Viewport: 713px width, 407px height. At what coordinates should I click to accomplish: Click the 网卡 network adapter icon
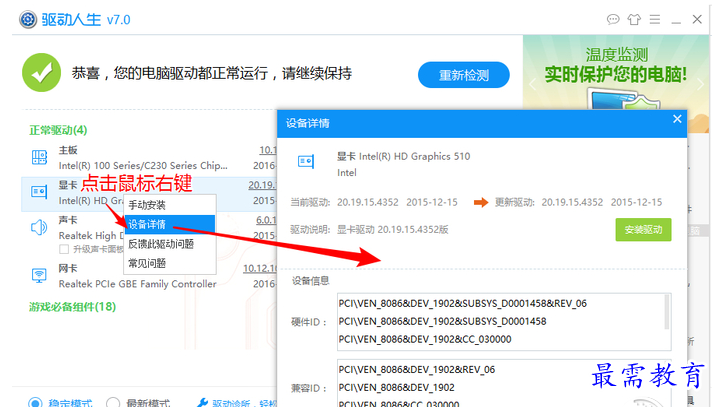tap(39, 275)
